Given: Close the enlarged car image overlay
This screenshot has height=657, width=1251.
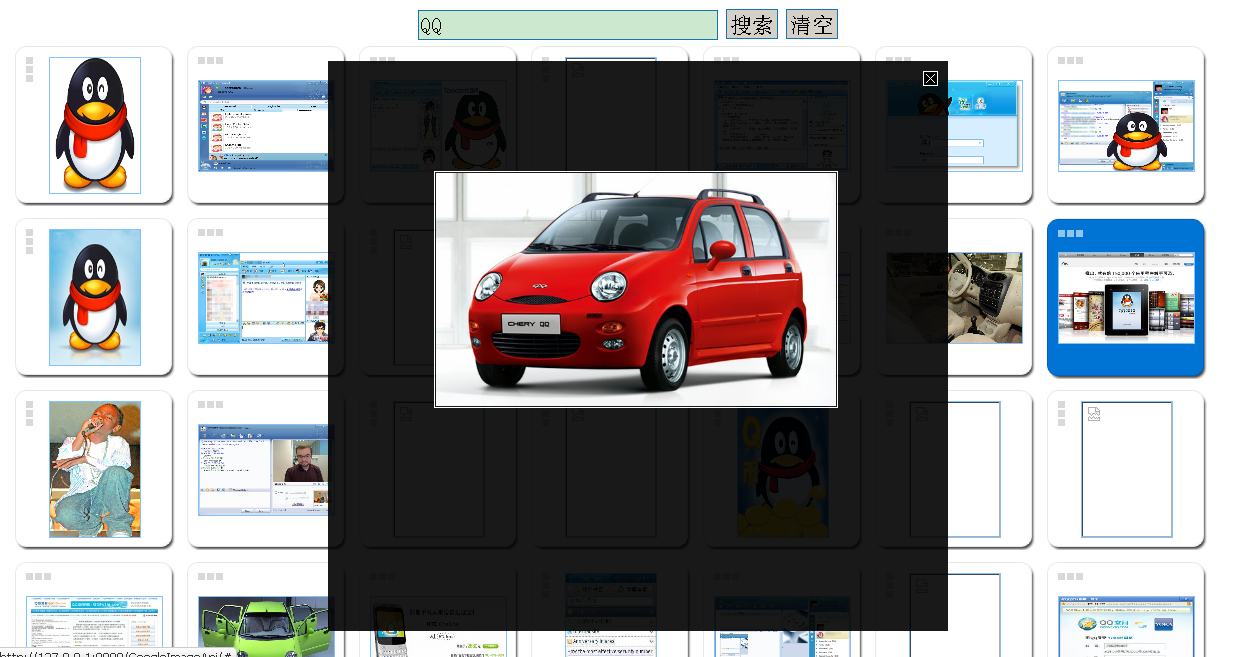Looking at the screenshot, I should click(930, 78).
